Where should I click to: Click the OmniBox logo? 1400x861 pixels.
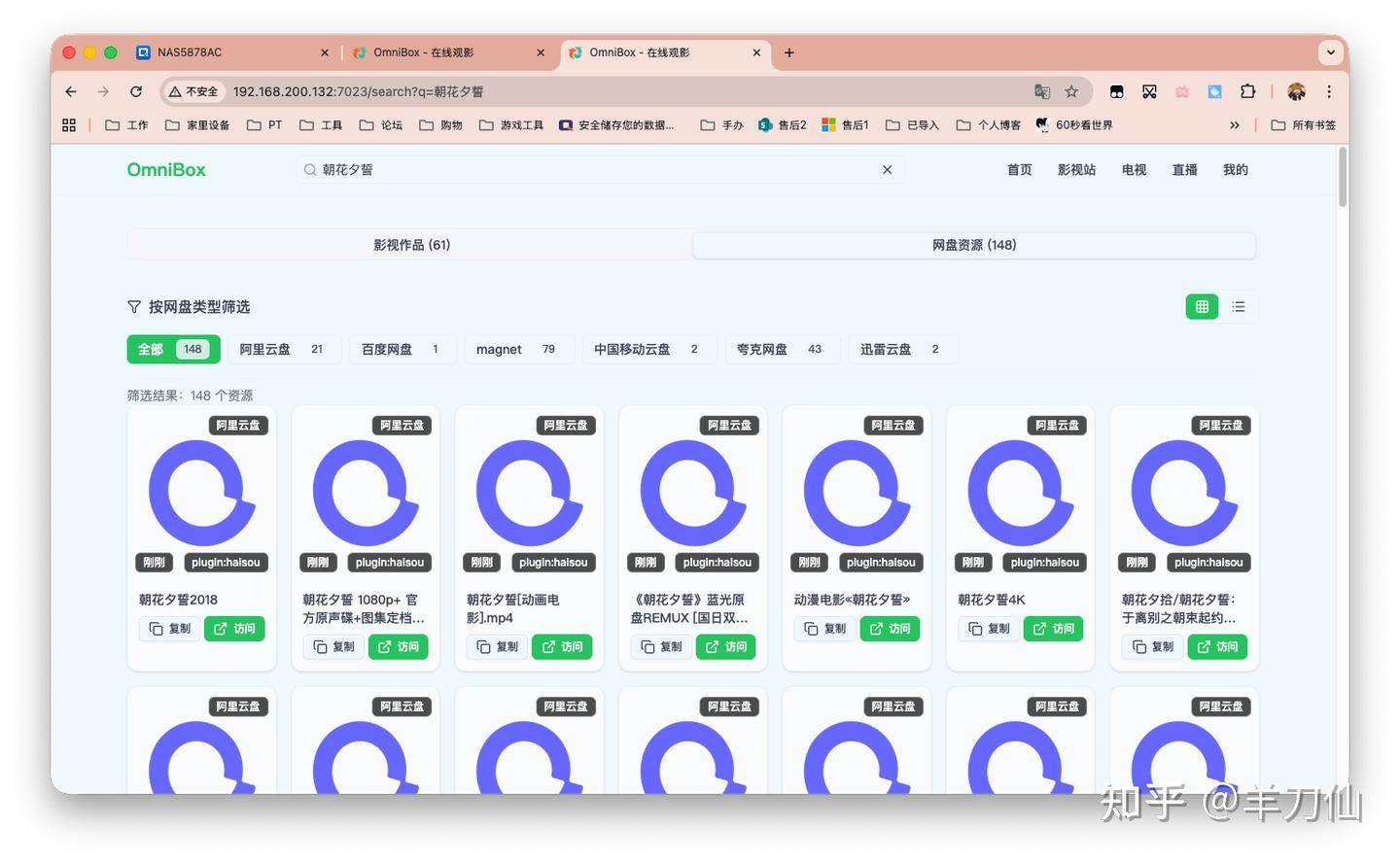[166, 170]
